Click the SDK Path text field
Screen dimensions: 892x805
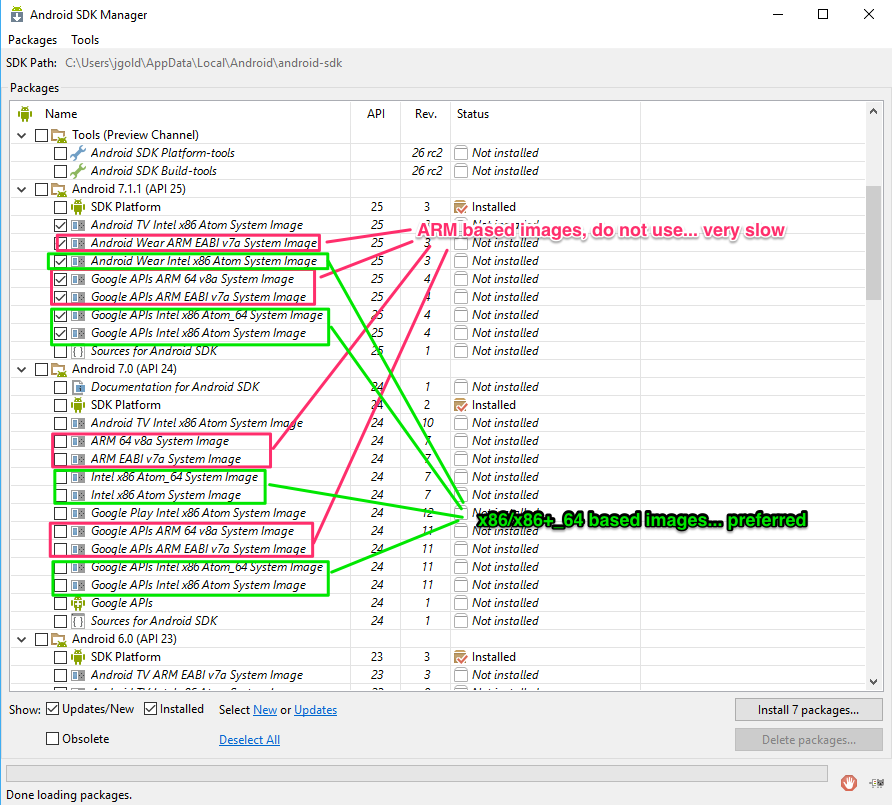204,63
